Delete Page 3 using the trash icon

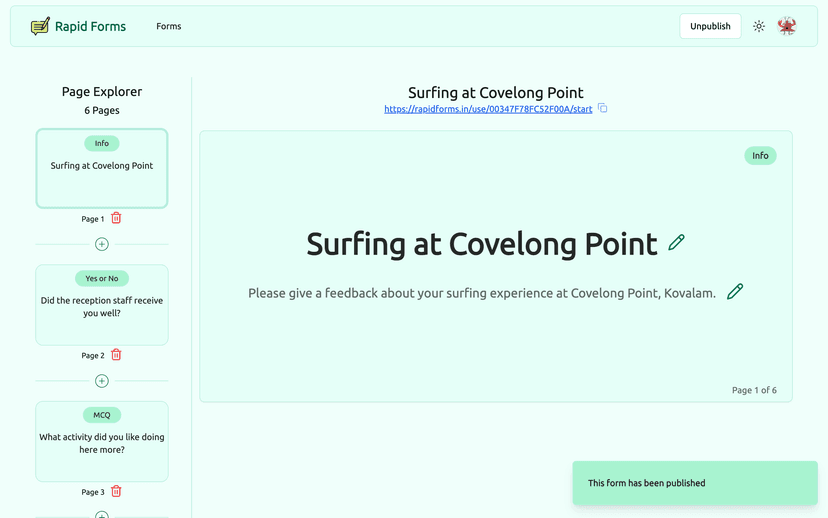116,492
